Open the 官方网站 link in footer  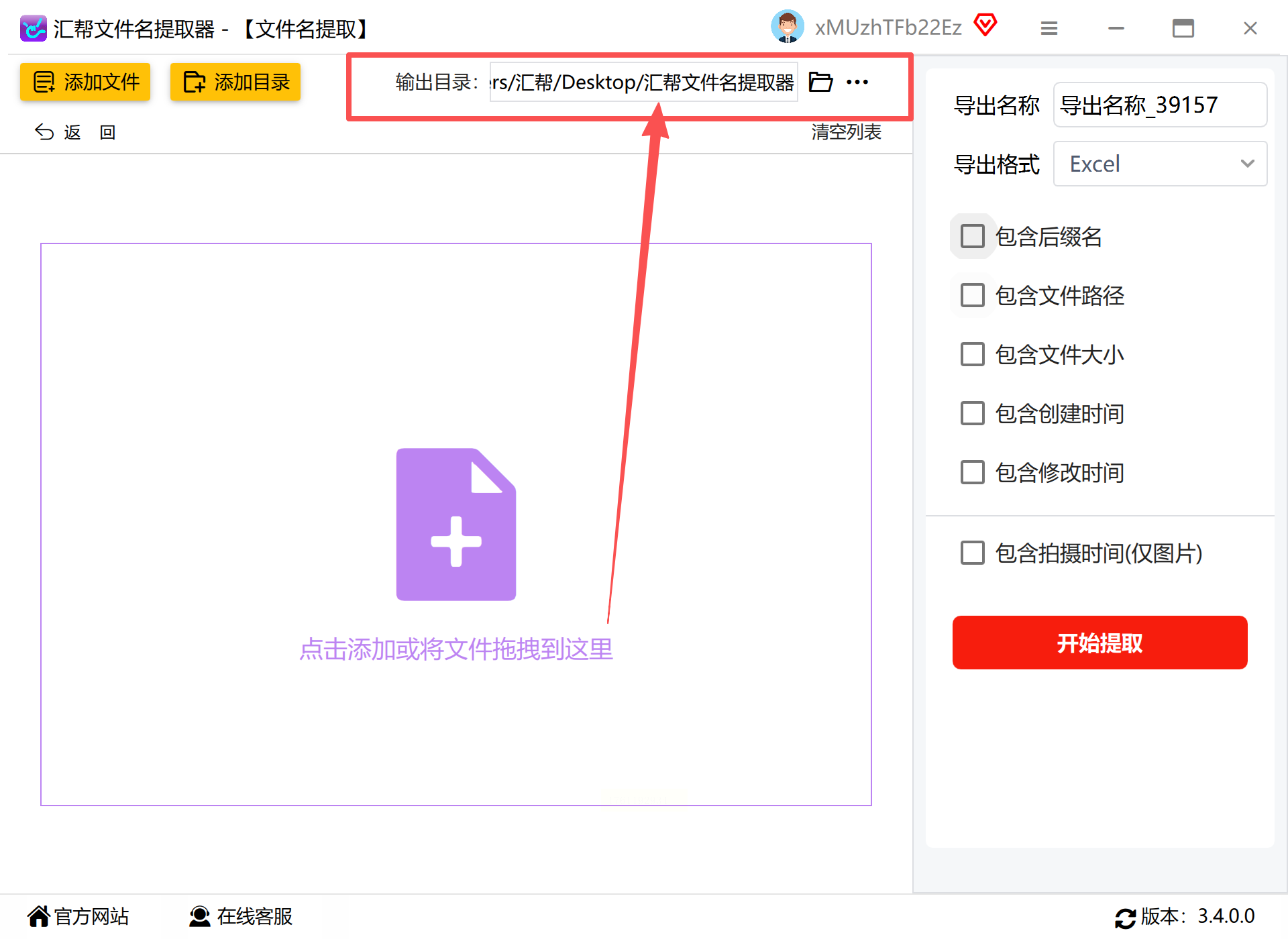point(78,916)
